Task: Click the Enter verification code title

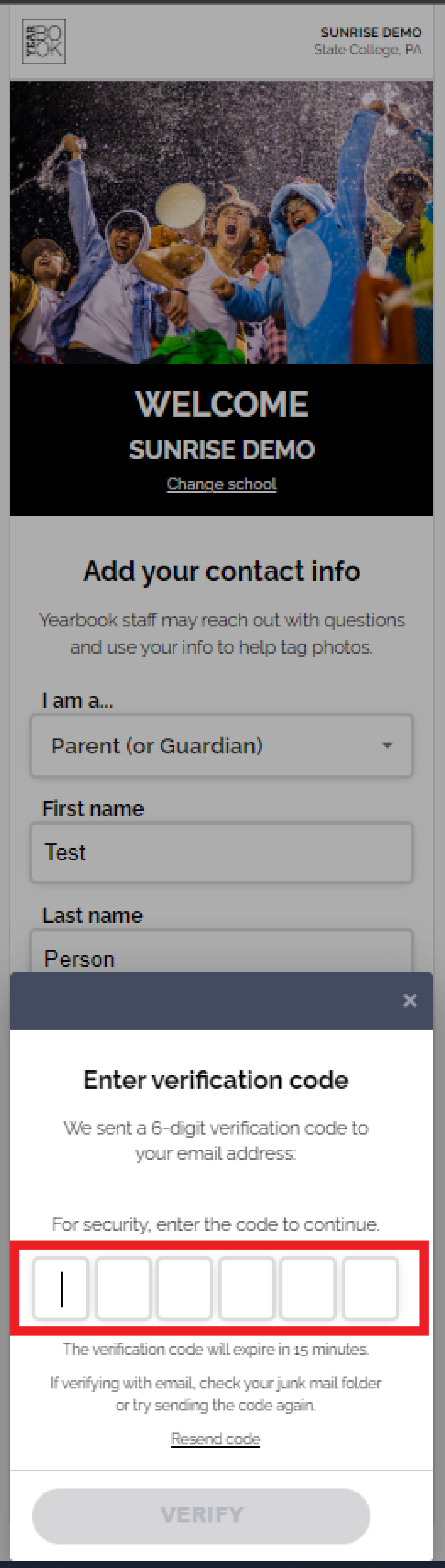Action: point(216,1080)
